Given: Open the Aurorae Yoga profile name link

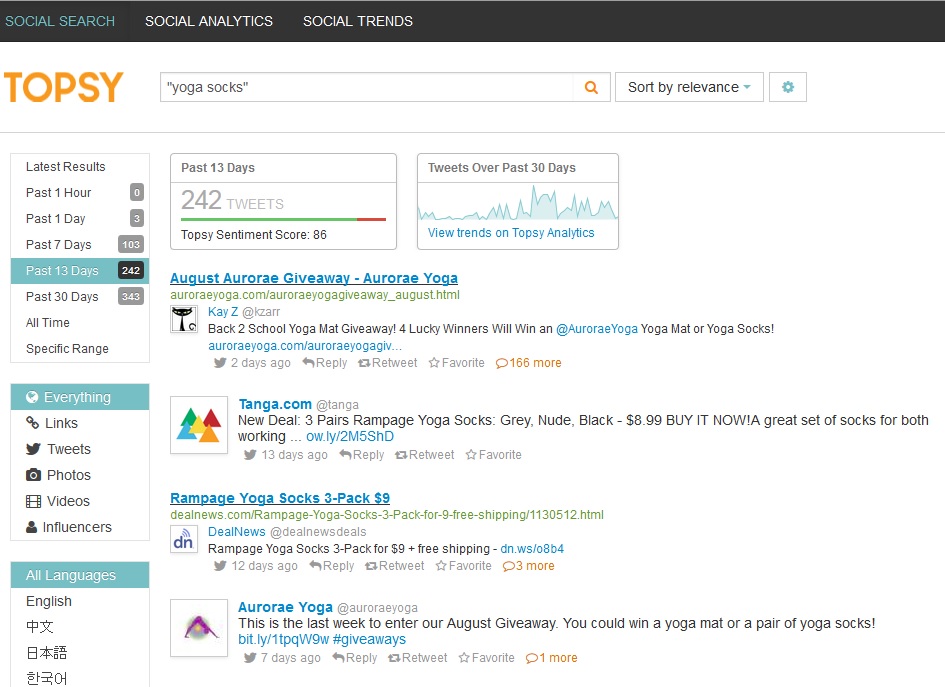Looking at the screenshot, I should [x=285, y=607].
